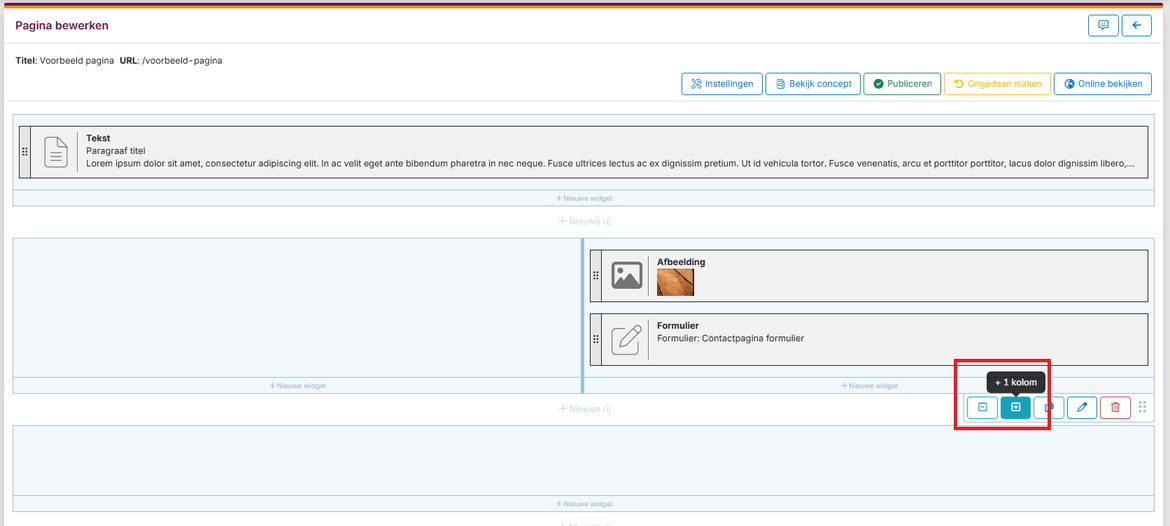Image resolution: width=1170 pixels, height=526 pixels.
Task: Click the remove one column button
Action: 982,407
